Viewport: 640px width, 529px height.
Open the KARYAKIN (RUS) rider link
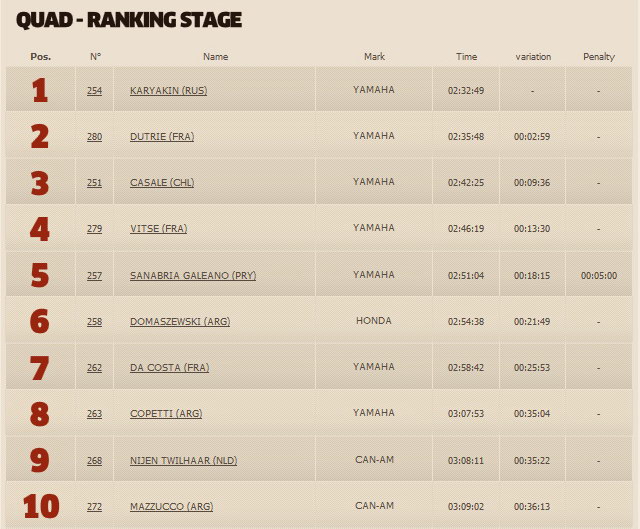coord(168,91)
